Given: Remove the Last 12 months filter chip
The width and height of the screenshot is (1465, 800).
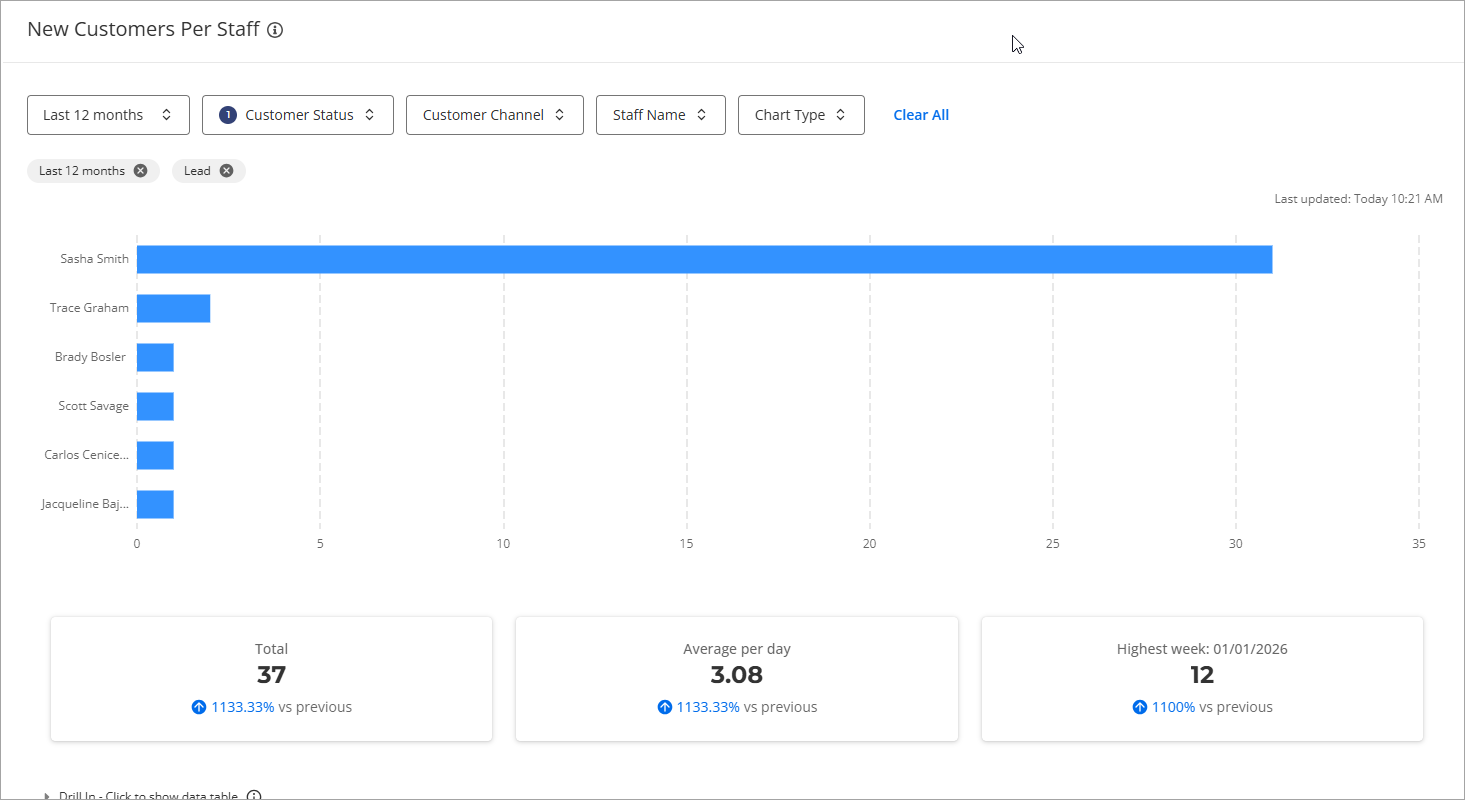Looking at the screenshot, I should point(140,171).
